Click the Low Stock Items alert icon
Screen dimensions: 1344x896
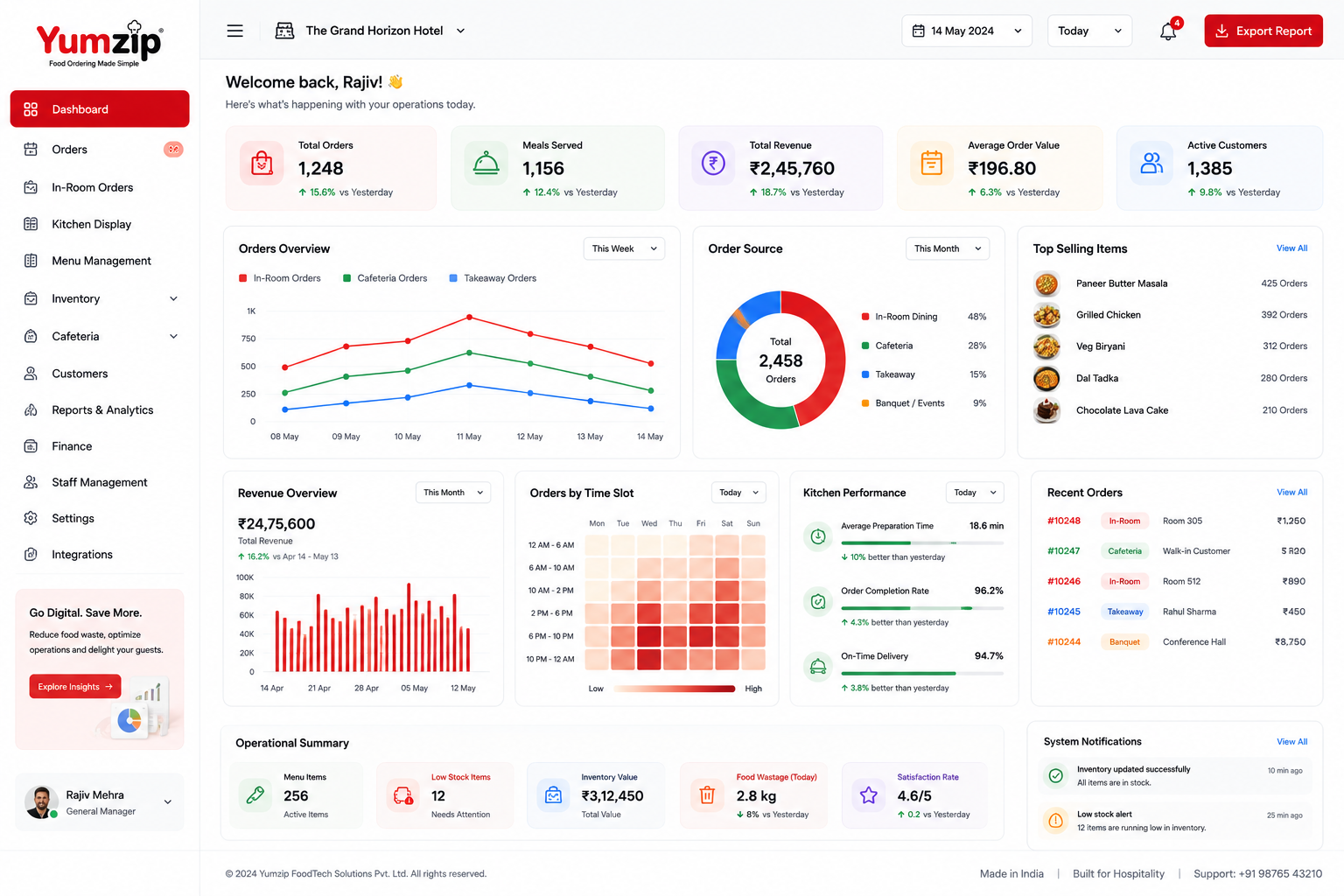[403, 794]
